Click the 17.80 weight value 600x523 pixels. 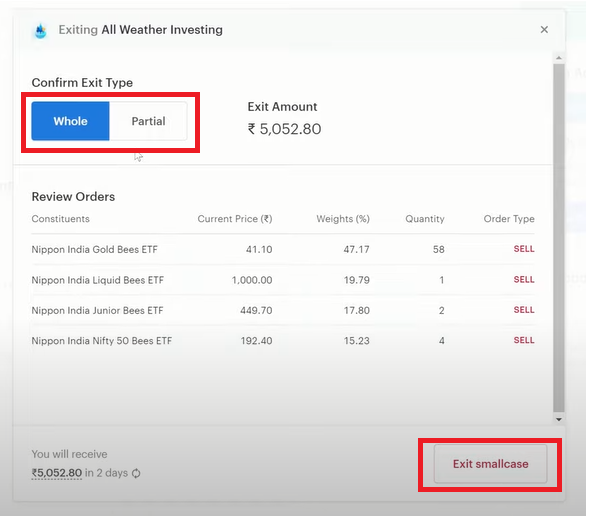point(356,310)
